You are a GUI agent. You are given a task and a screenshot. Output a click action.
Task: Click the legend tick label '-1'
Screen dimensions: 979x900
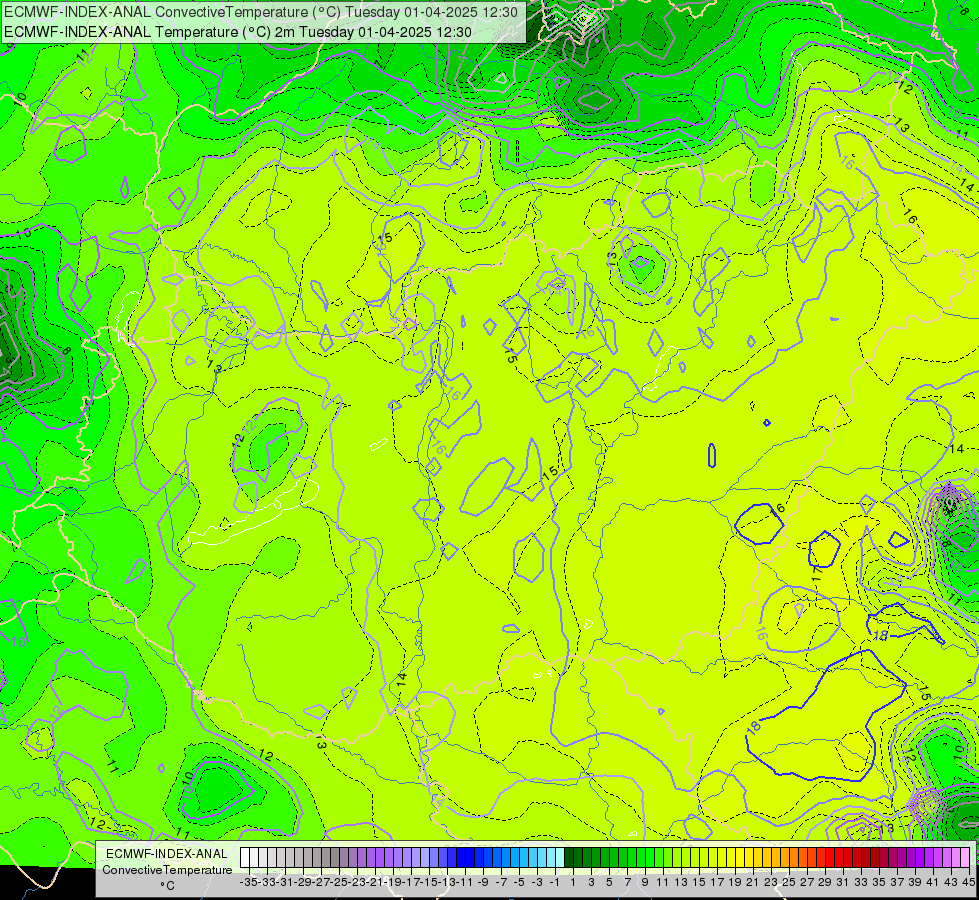(554, 883)
